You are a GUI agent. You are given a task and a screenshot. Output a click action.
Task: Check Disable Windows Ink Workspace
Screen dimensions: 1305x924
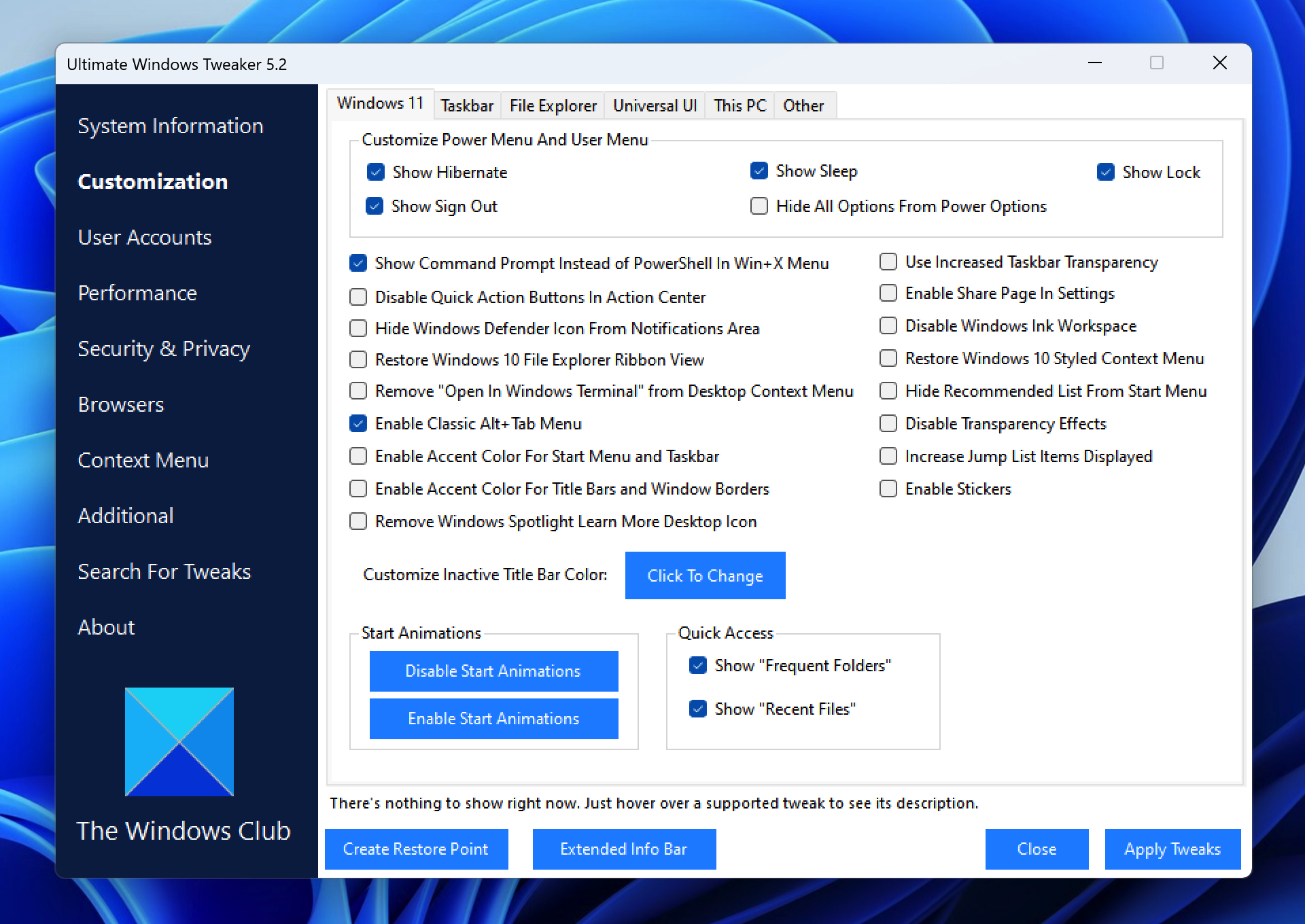click(x=888, y=325)
